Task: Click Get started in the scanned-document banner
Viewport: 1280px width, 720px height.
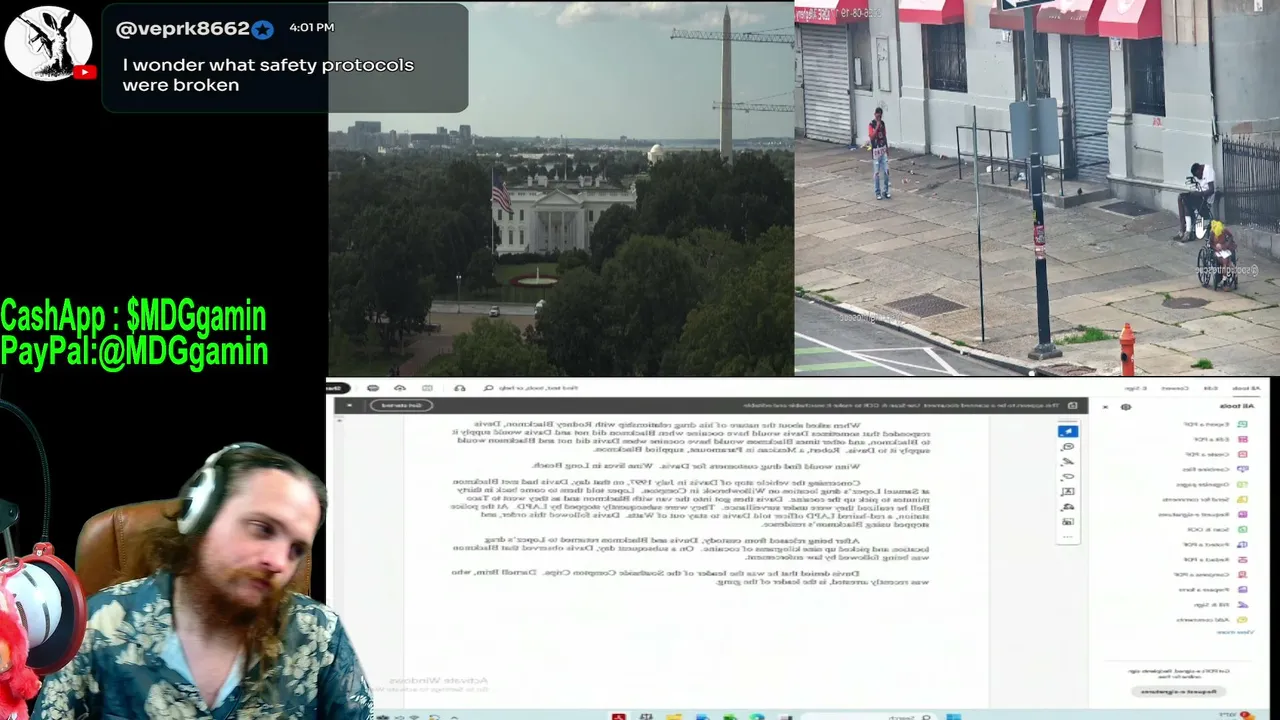Action: (x=401, y=405)
